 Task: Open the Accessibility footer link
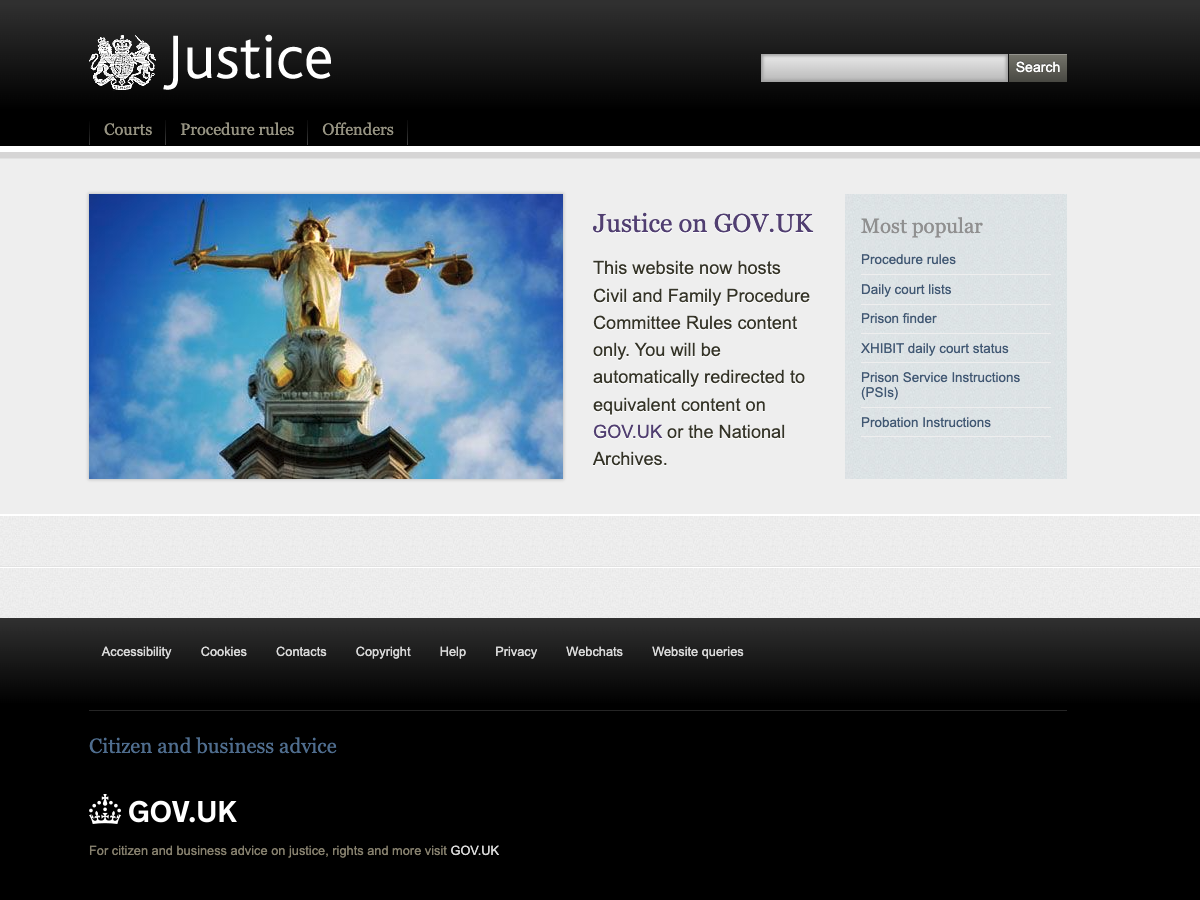pos(136,651)
